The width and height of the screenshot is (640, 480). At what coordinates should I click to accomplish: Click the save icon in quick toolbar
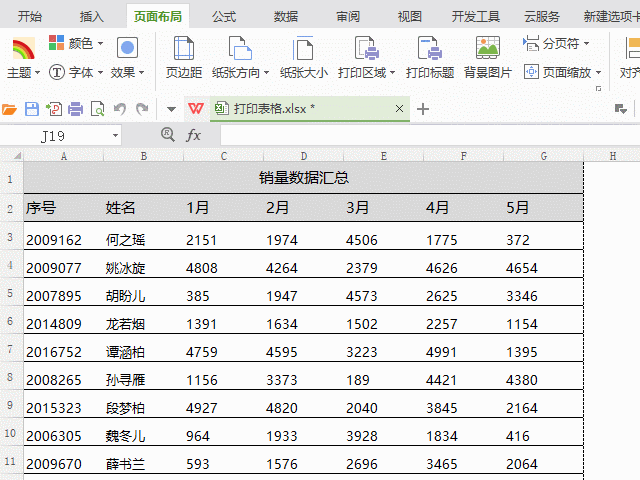32,109
